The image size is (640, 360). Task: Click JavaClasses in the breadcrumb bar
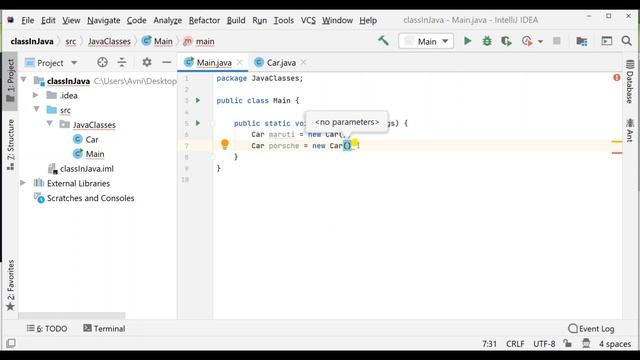109,41
